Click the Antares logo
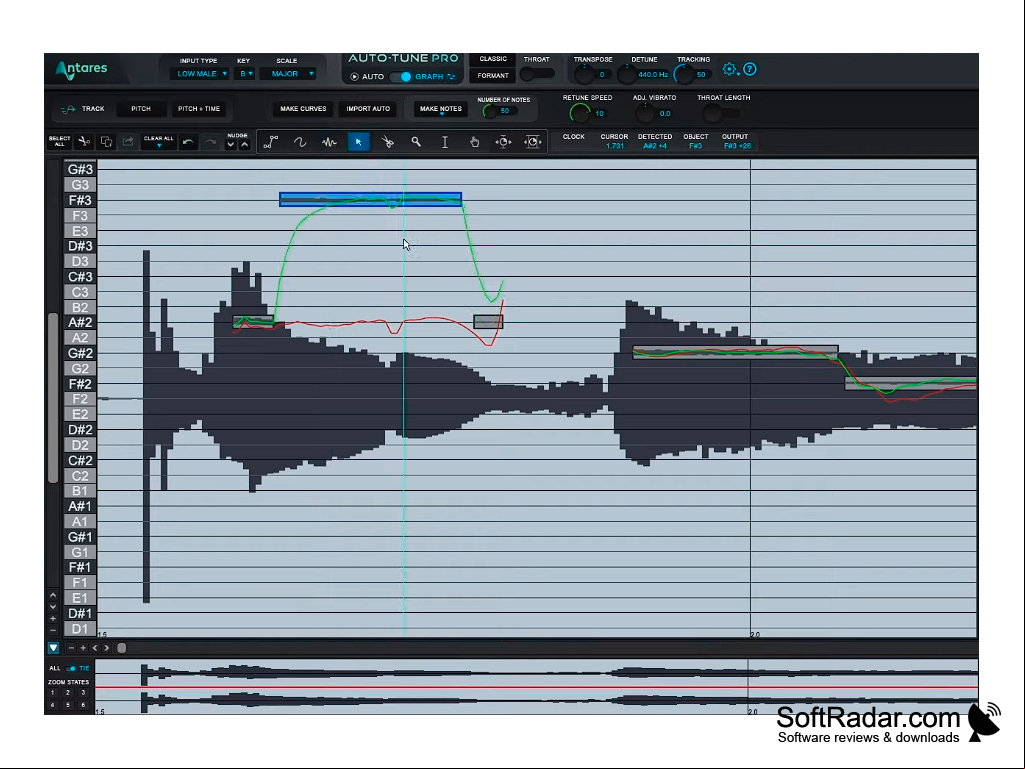The height and width of the screenshot is (769, 1025). tap(81, 69)
